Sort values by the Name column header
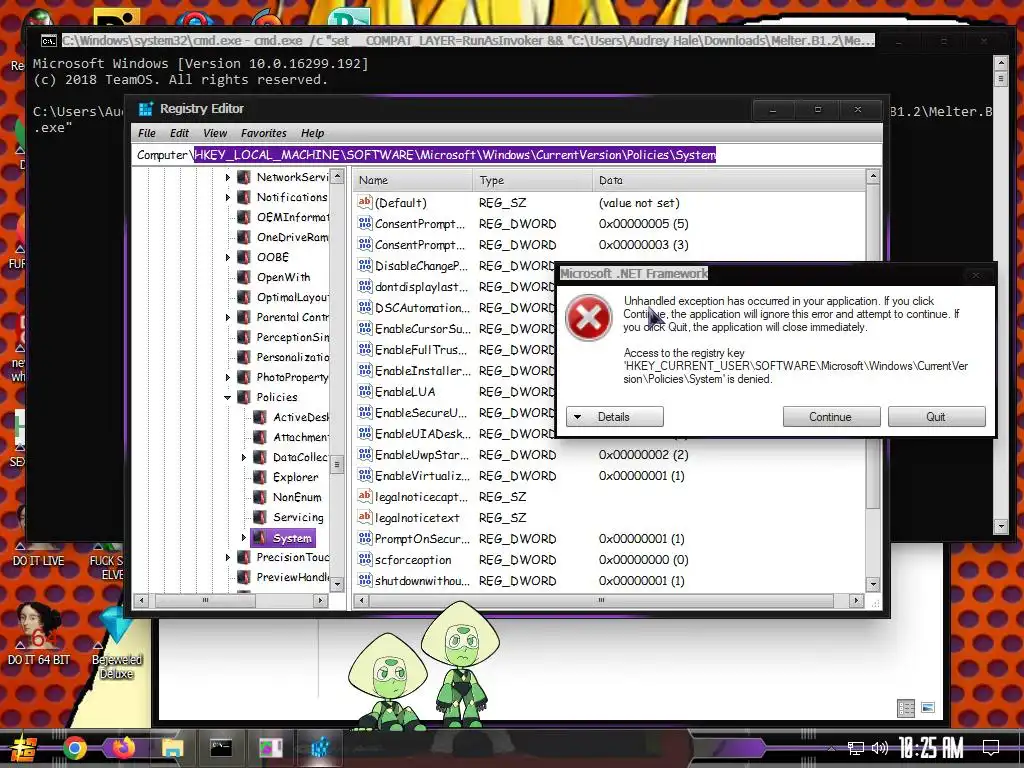This screenshot has width=1024, height=768. pos(413,180)
